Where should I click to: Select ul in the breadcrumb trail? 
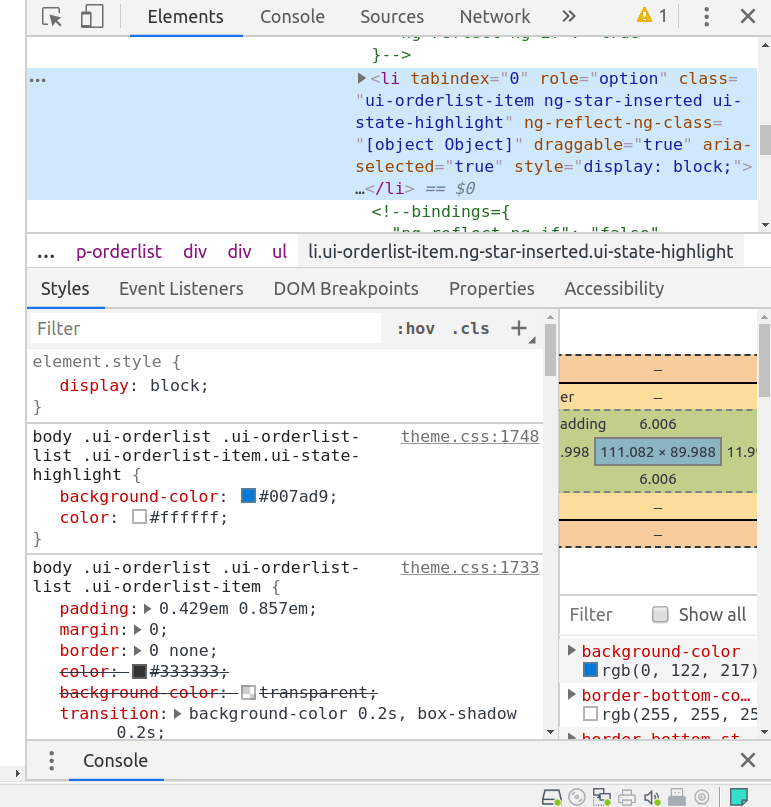click(x=279, y=252)
